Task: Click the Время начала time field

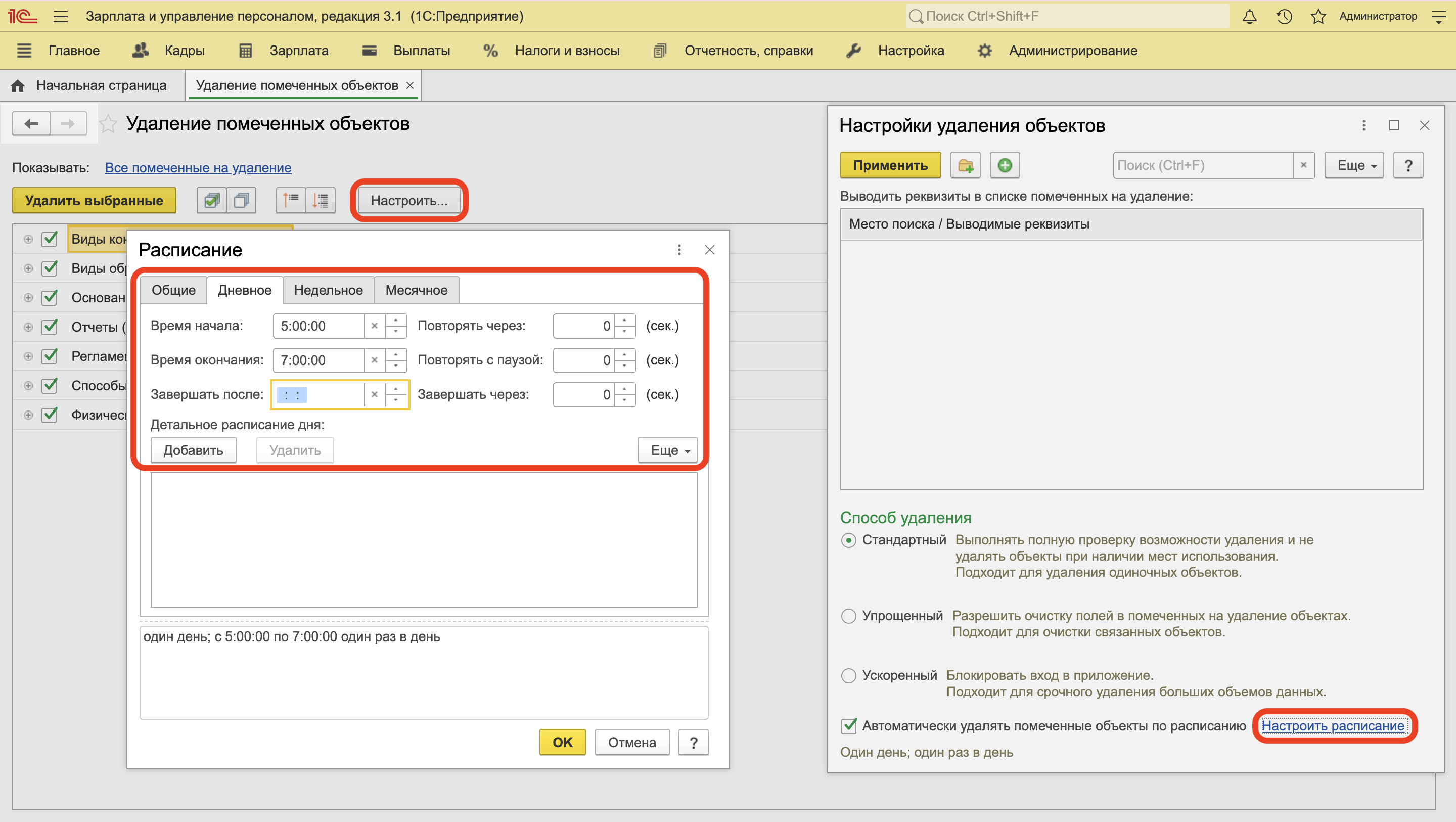Action: point(319,326)
